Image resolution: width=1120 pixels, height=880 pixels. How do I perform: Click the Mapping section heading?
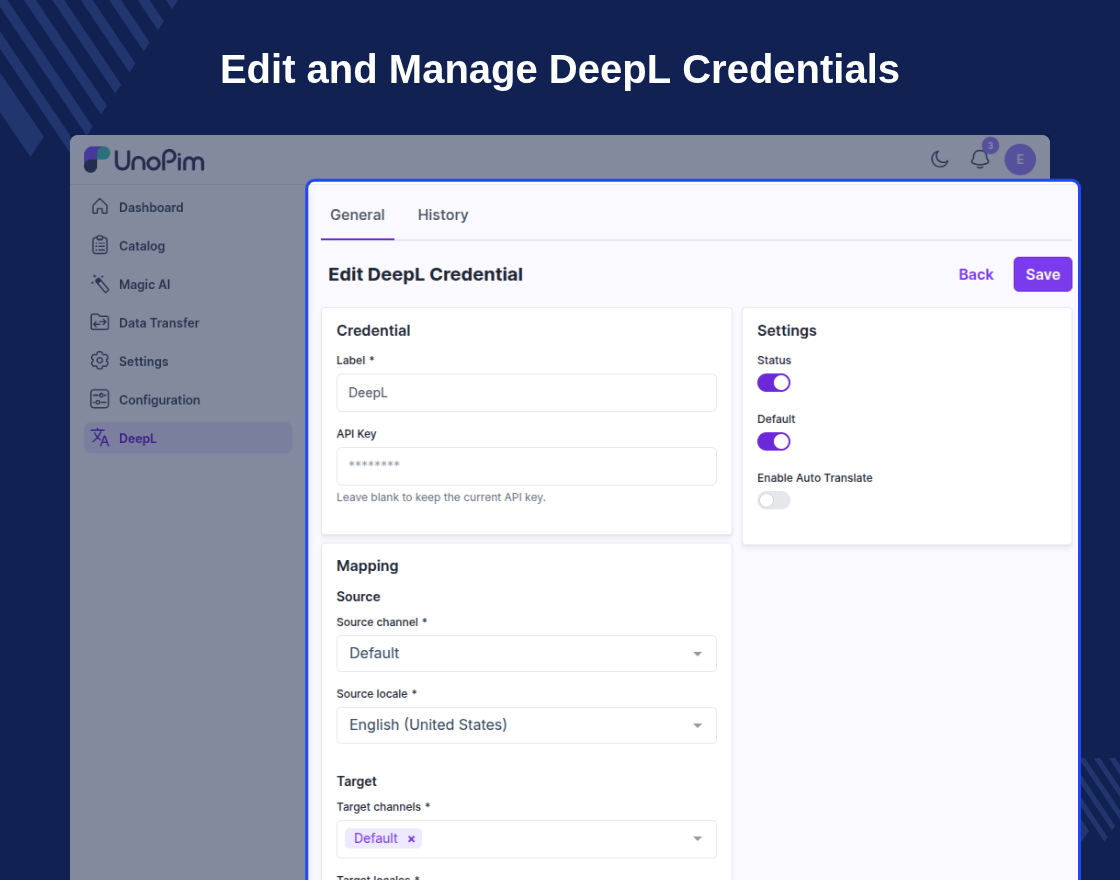click(367, 566)
